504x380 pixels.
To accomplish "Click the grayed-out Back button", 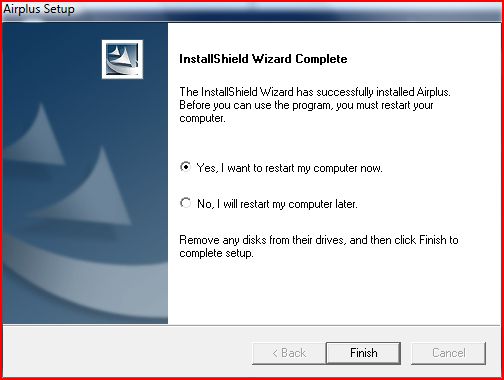I will click(x=289, y=353).
